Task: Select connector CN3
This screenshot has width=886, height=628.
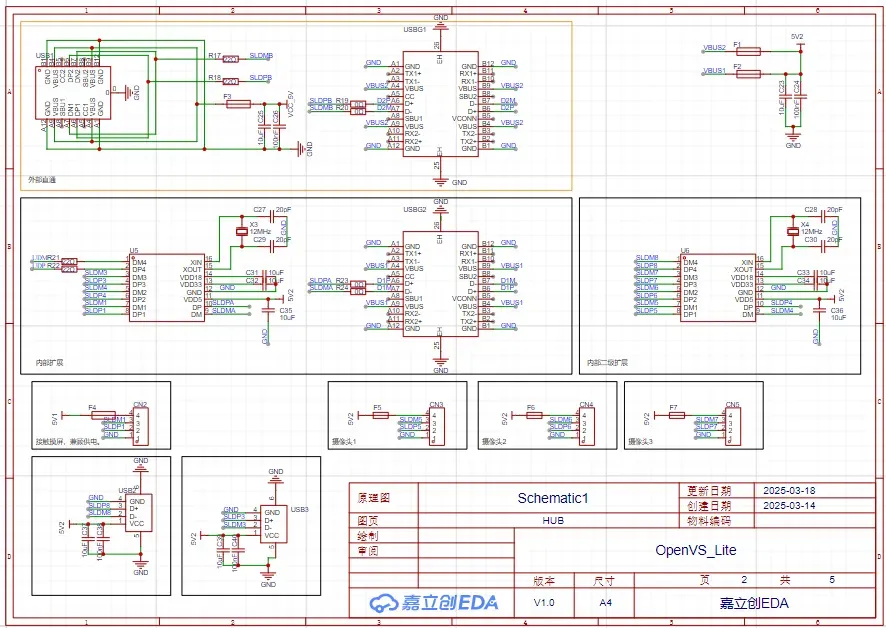Action: tap(436, 426)
